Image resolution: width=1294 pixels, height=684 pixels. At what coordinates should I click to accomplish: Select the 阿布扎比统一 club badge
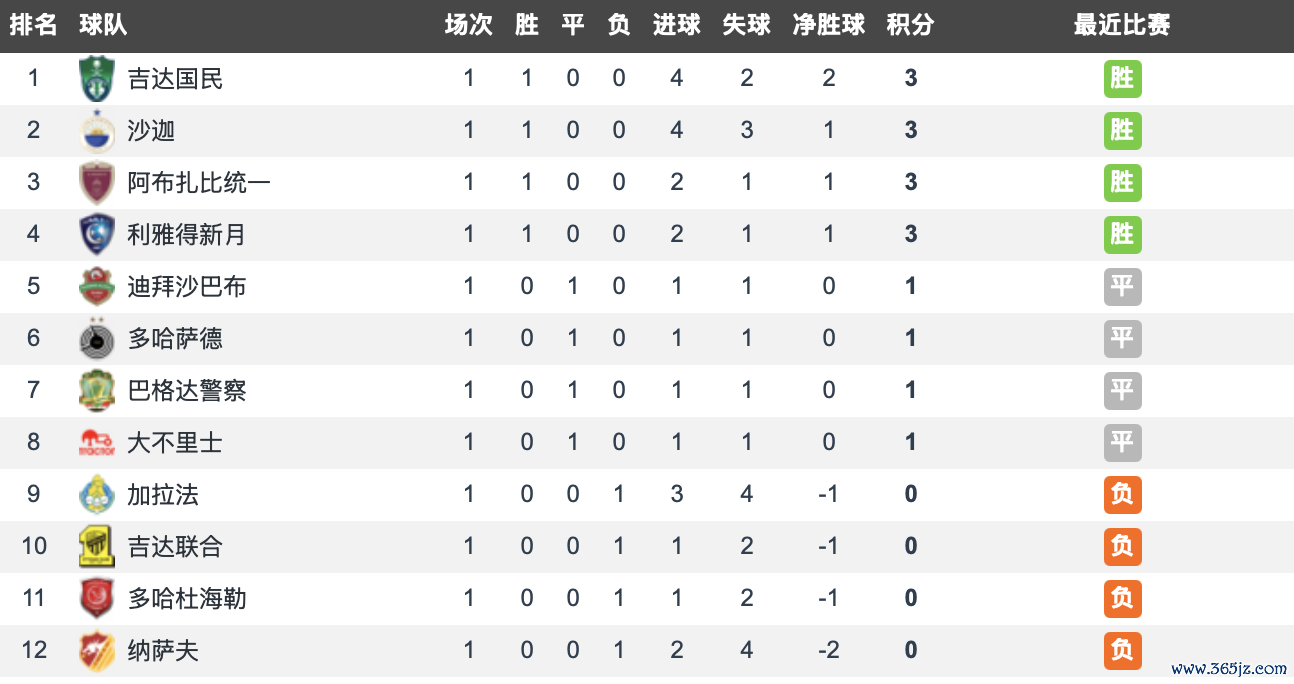[97, 183]
